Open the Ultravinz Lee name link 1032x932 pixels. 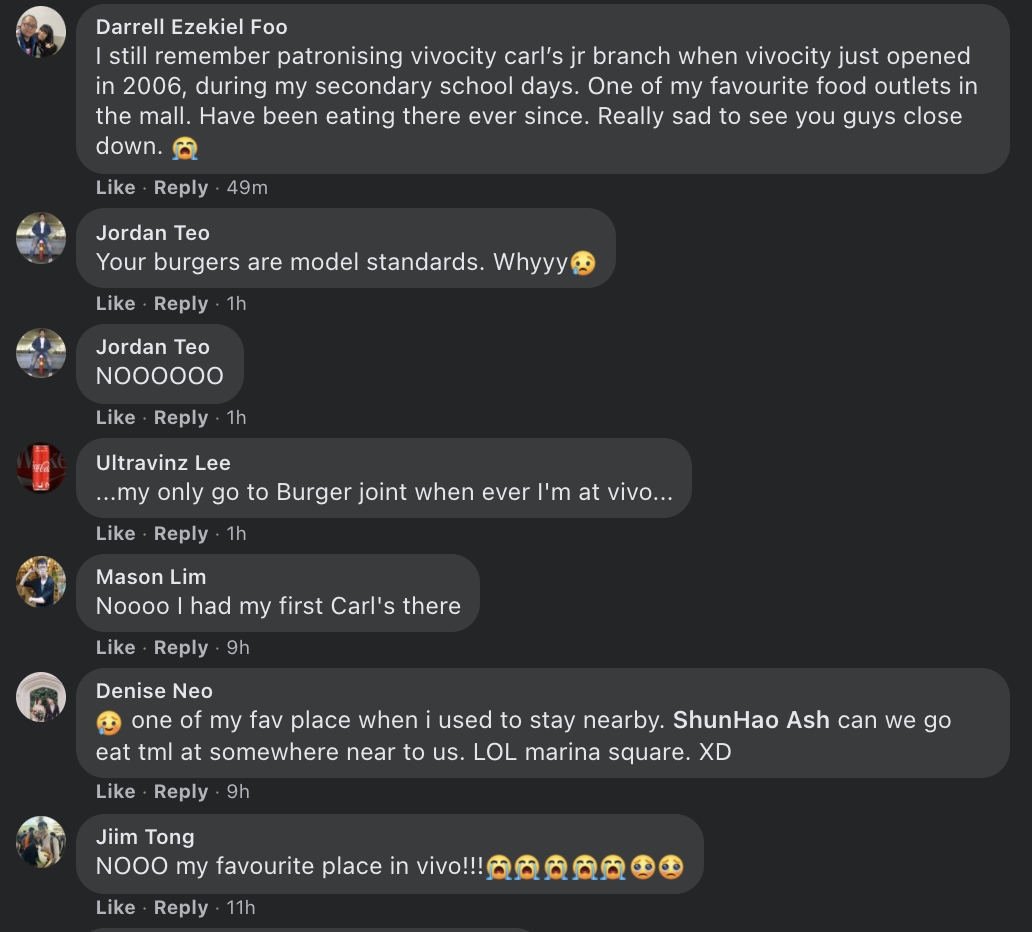[x=163, y=463]
